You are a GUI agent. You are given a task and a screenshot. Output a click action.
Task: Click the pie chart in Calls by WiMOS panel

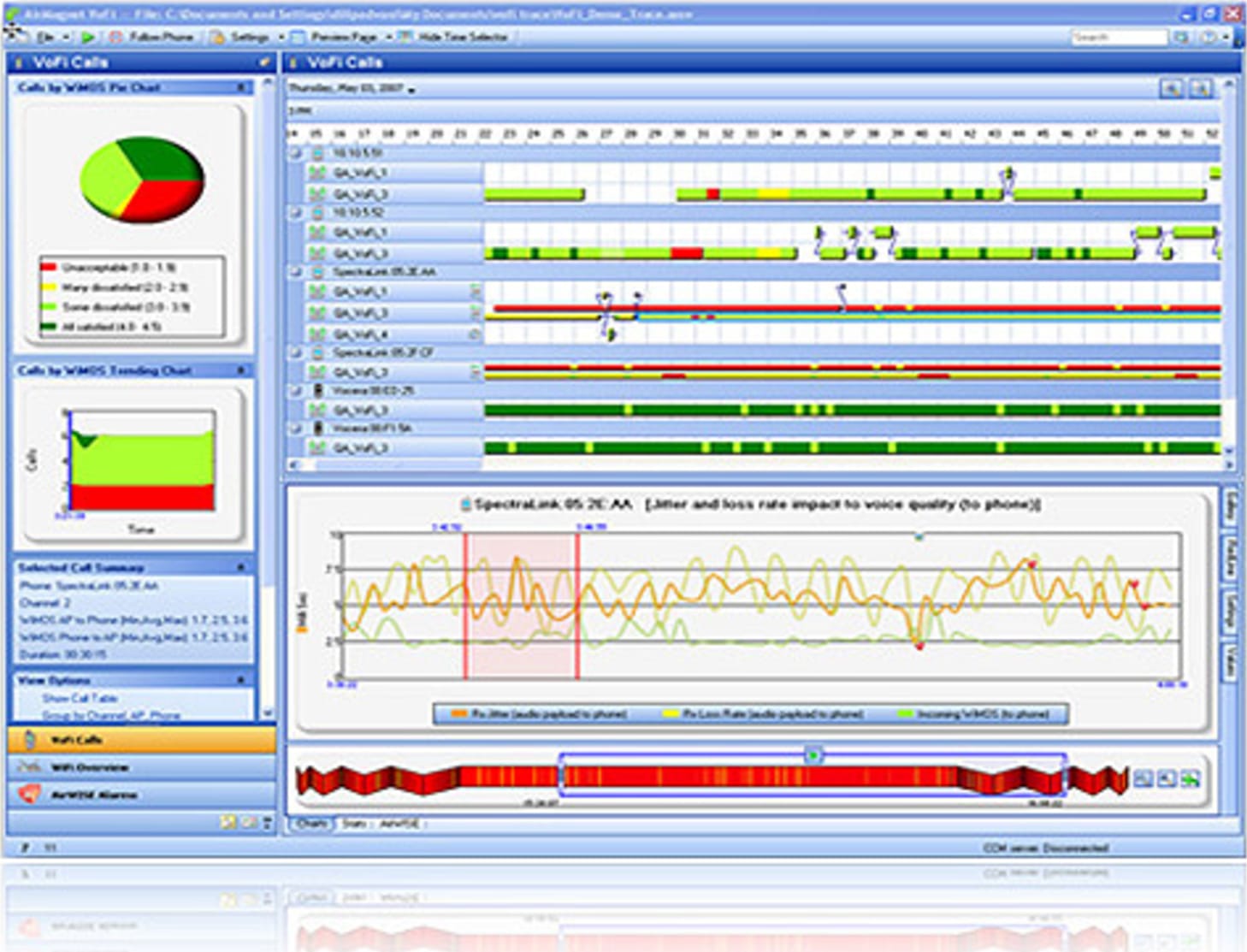pyautogui.click(x=142, y=179)
